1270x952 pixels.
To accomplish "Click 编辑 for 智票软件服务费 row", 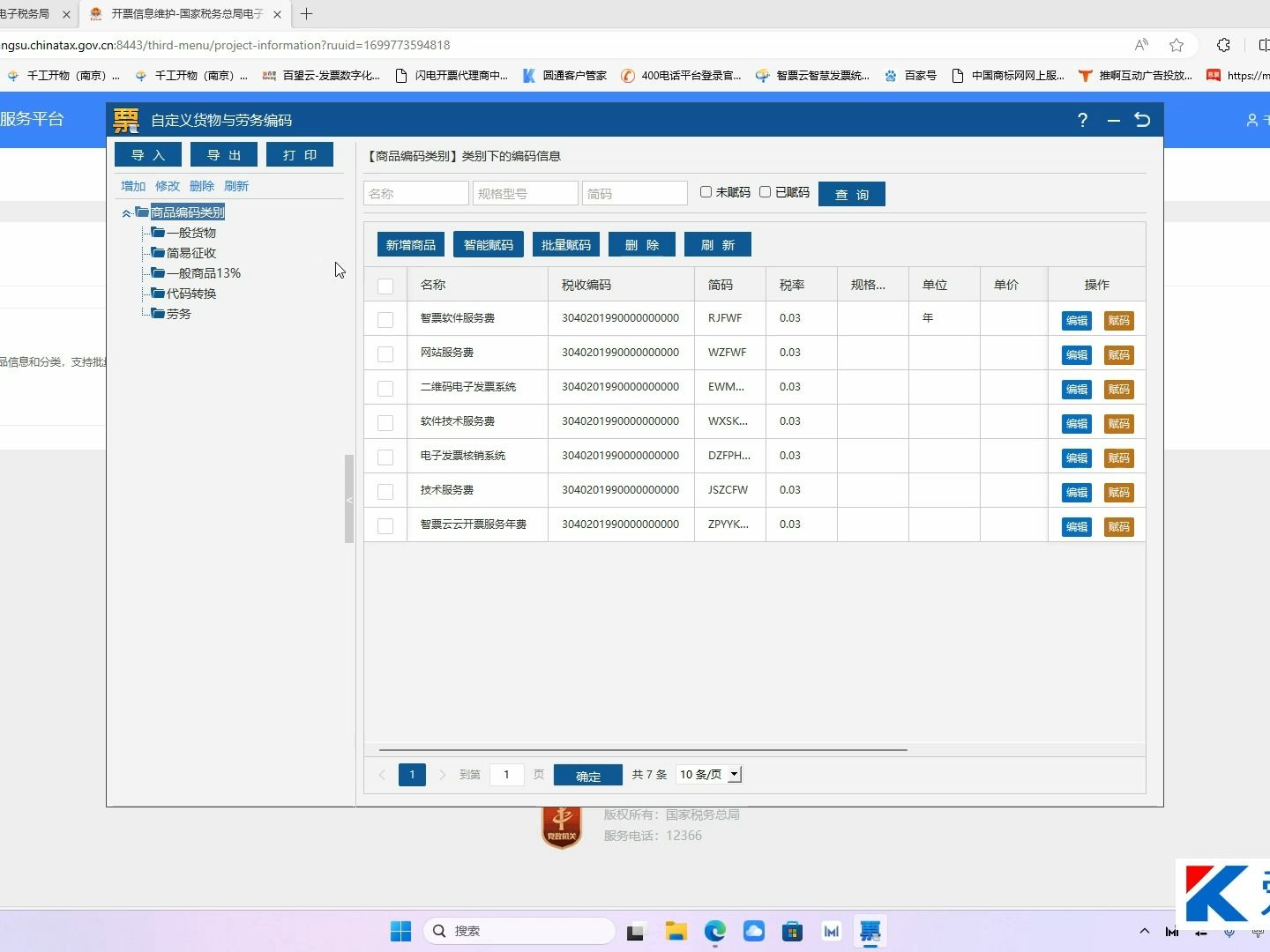I will coord(1077,321).
